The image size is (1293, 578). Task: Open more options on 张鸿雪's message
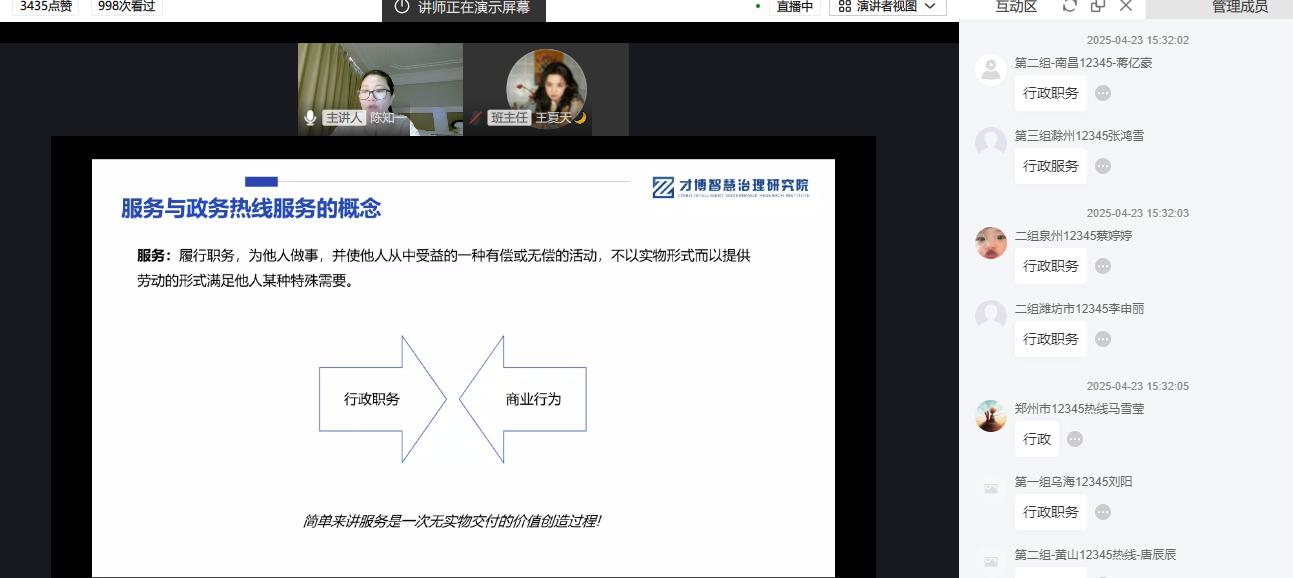1103,166
